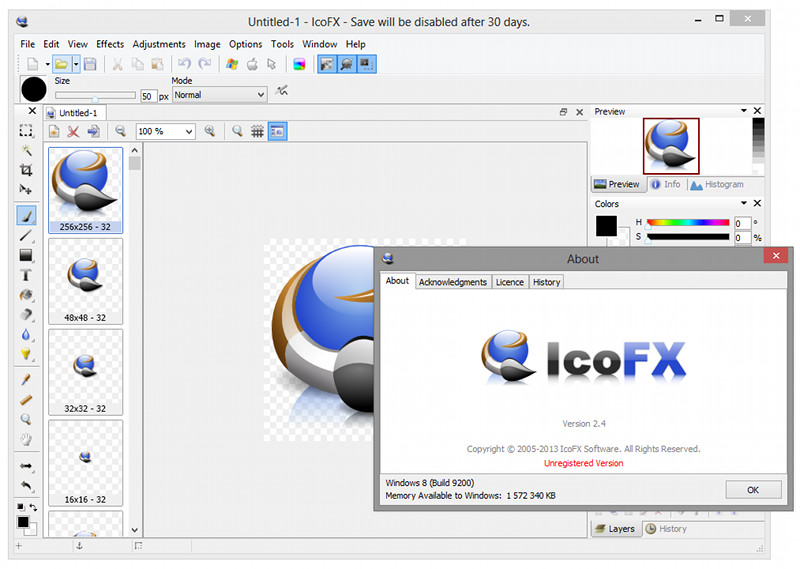Swap foreground and background colors in the toolbox

click(x=33, y=507)
